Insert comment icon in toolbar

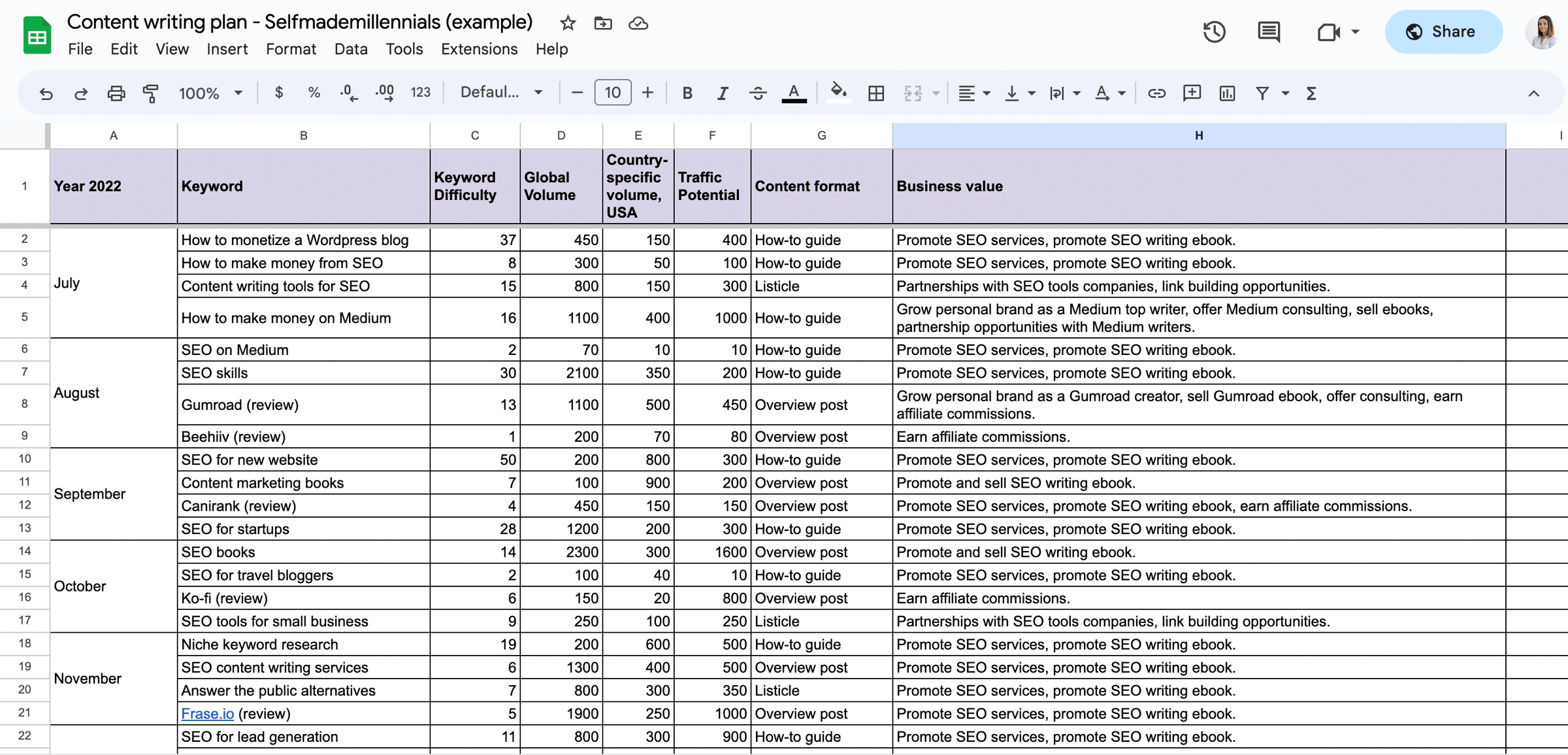click(x=1192, y=93)
